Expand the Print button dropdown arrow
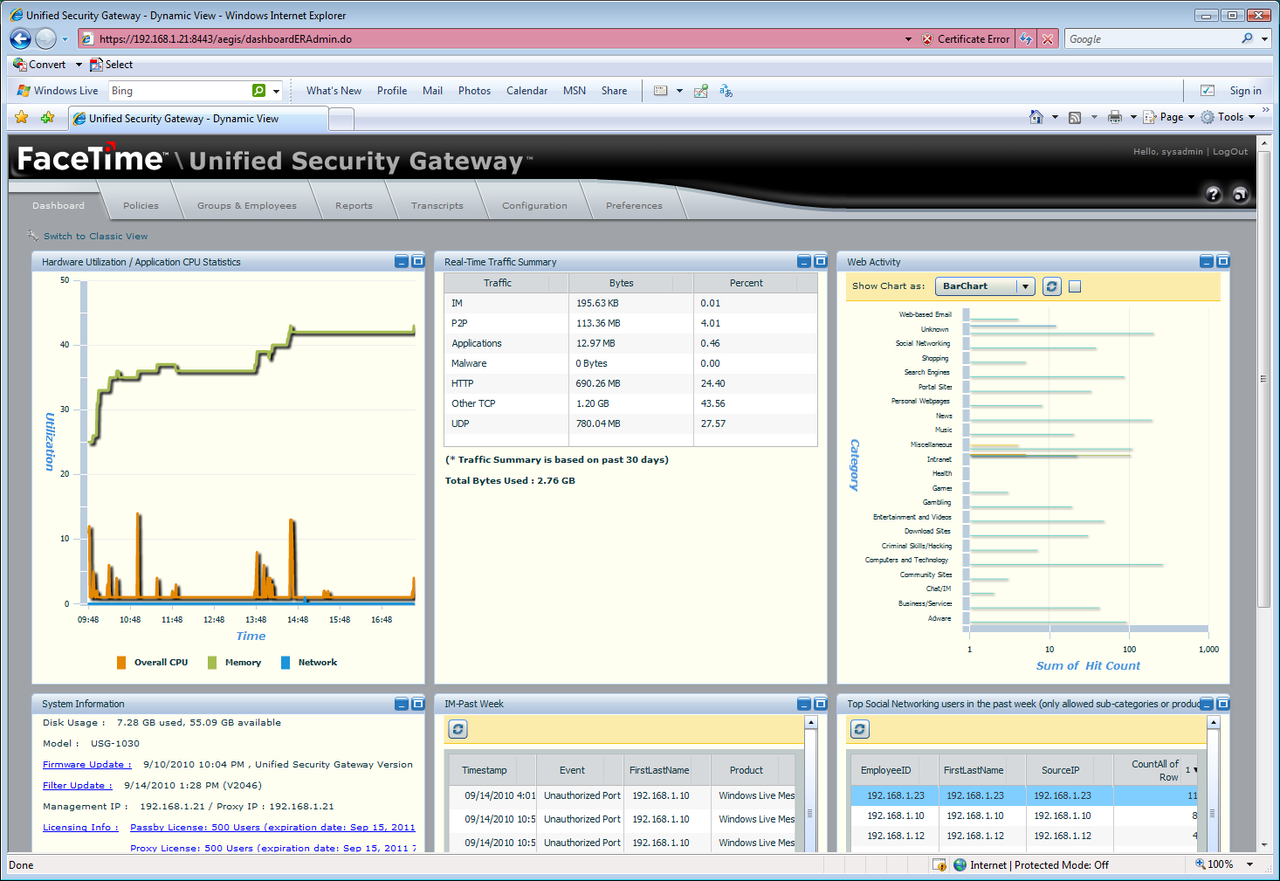1280x881 pixels. [x=1133, y=117]
